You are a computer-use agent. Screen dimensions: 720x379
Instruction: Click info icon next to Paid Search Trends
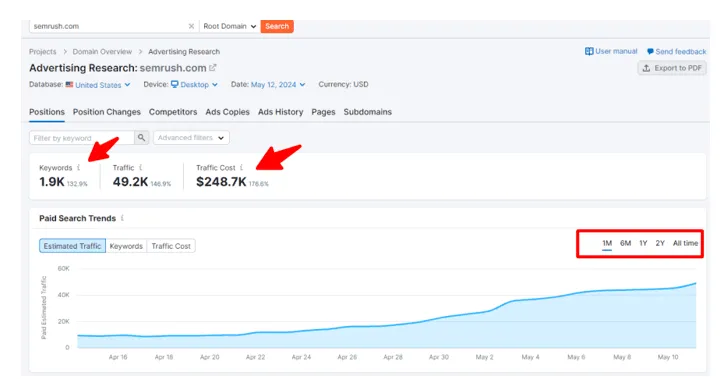pos(122,218)
